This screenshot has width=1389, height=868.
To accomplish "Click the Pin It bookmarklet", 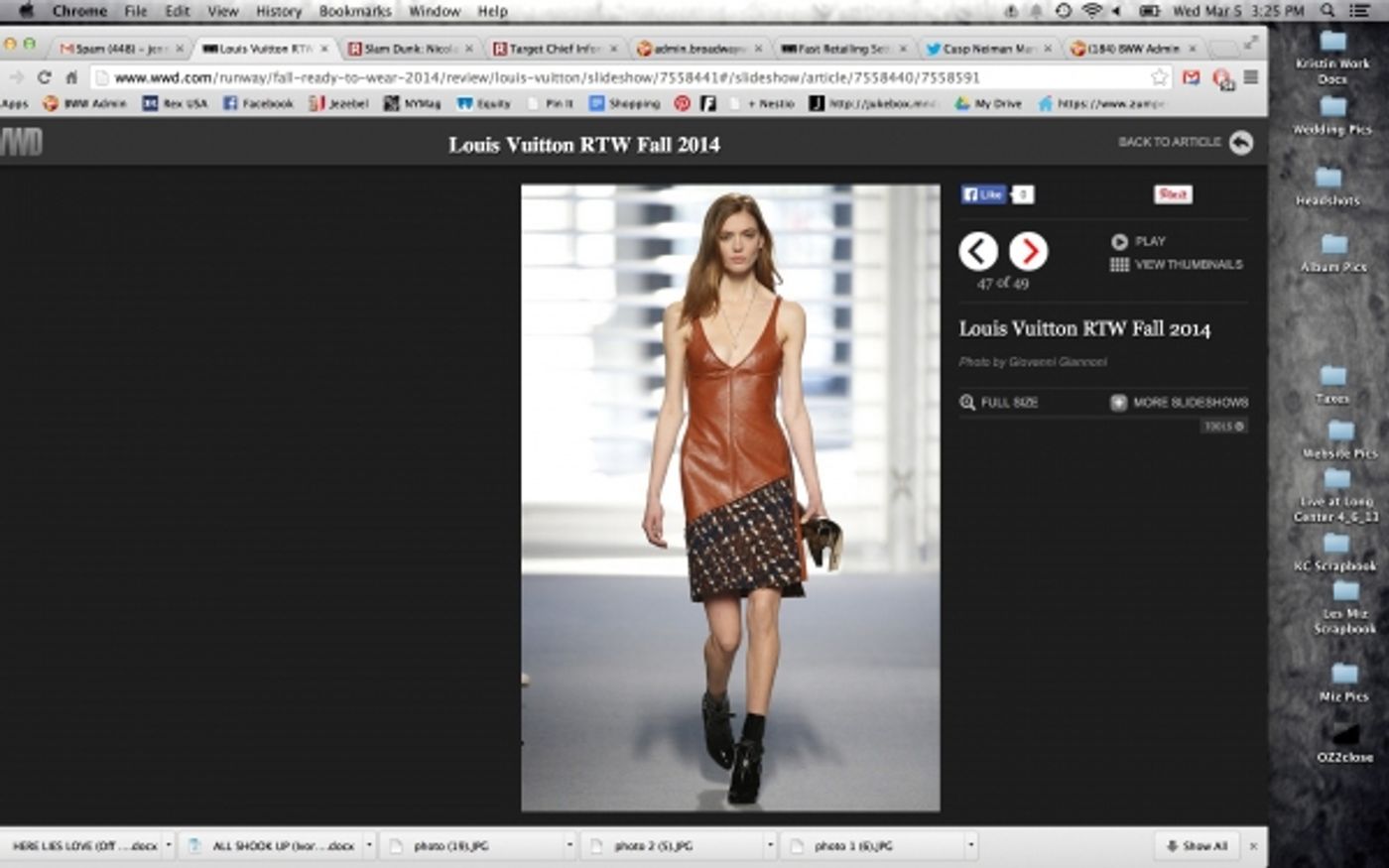I will coord(551,103).
